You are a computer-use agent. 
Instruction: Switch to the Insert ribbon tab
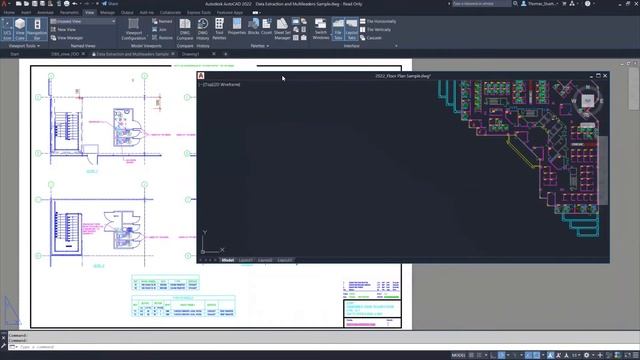click(x=26, y=13)
